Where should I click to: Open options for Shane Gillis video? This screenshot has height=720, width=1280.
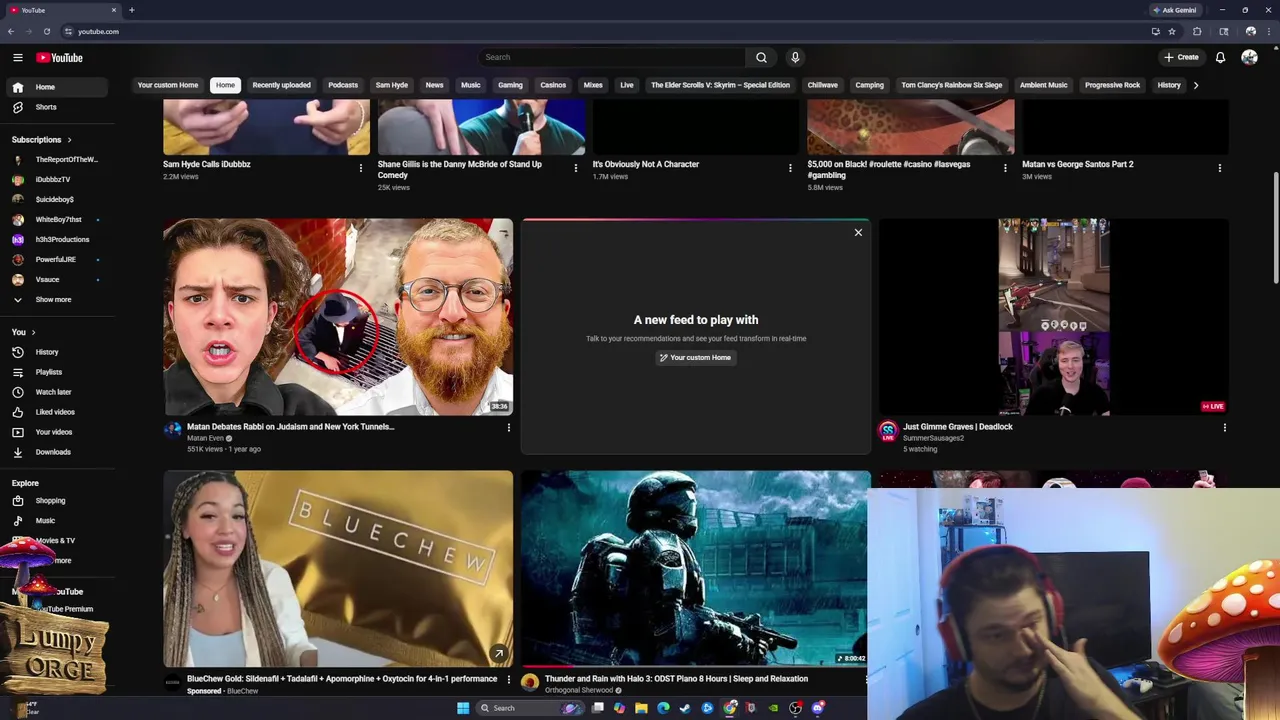point(575,168)
